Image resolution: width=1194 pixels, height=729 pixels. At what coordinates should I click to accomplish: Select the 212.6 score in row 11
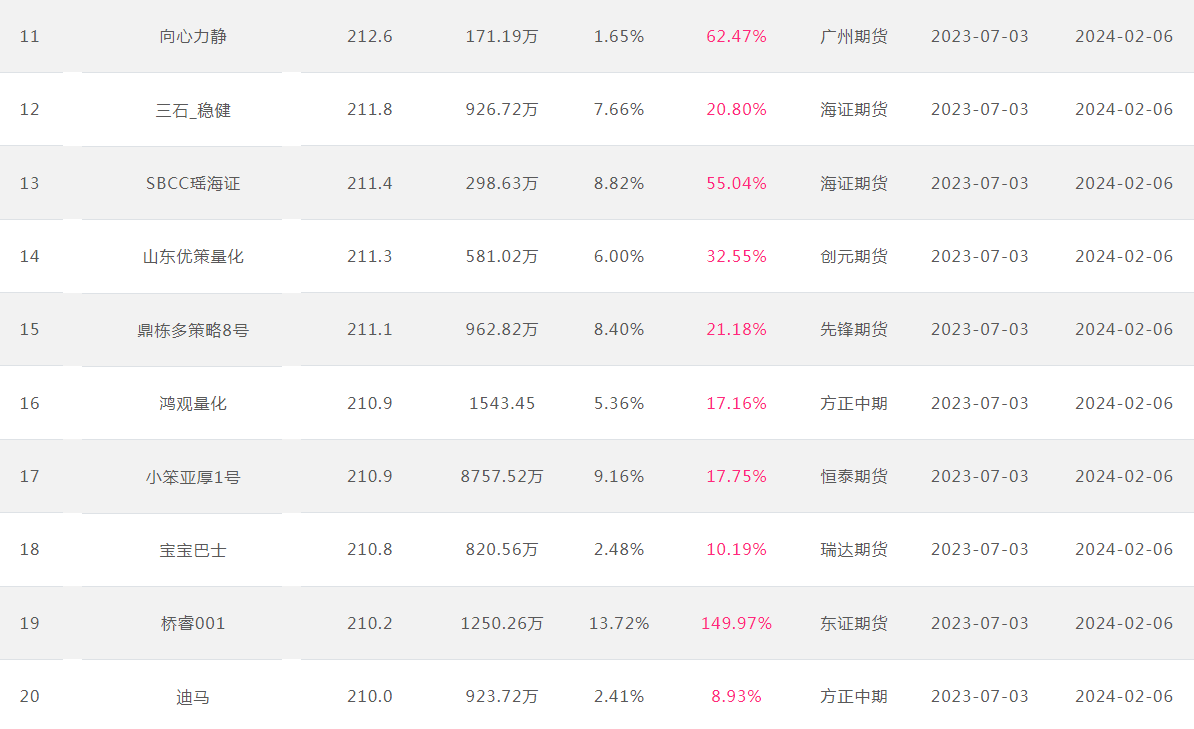[370, 37]
